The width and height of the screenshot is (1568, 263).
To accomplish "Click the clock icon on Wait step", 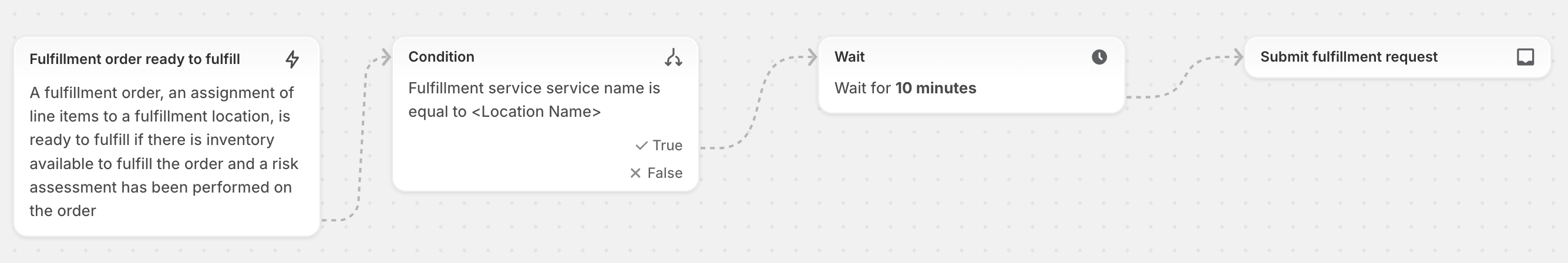I will (1099, 57).
